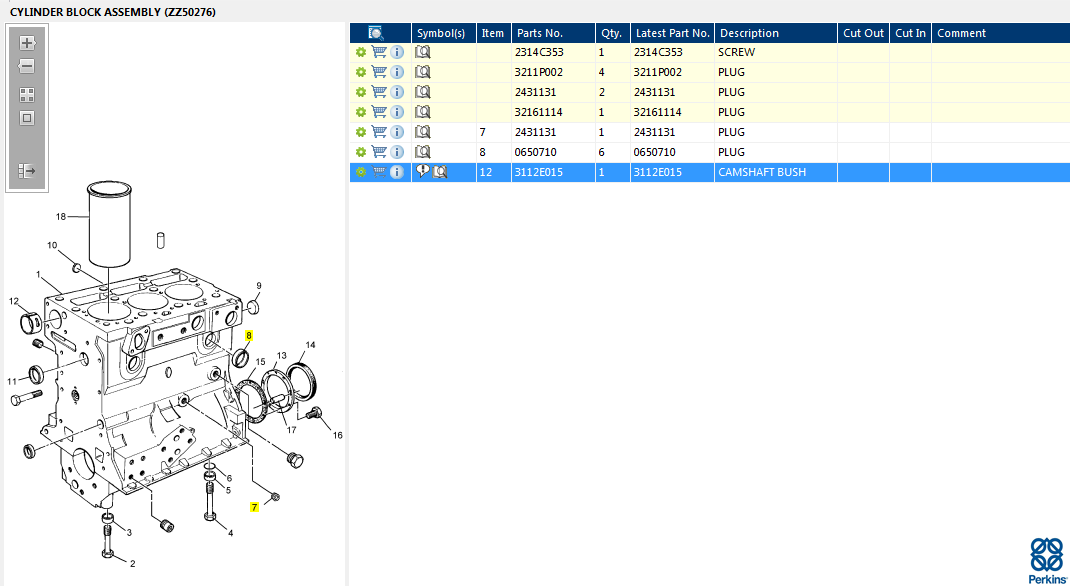Viewport: 1070px width, 586px height.
Task: Select the highlighted callout 7 on diagram
Action: (255, 507)
